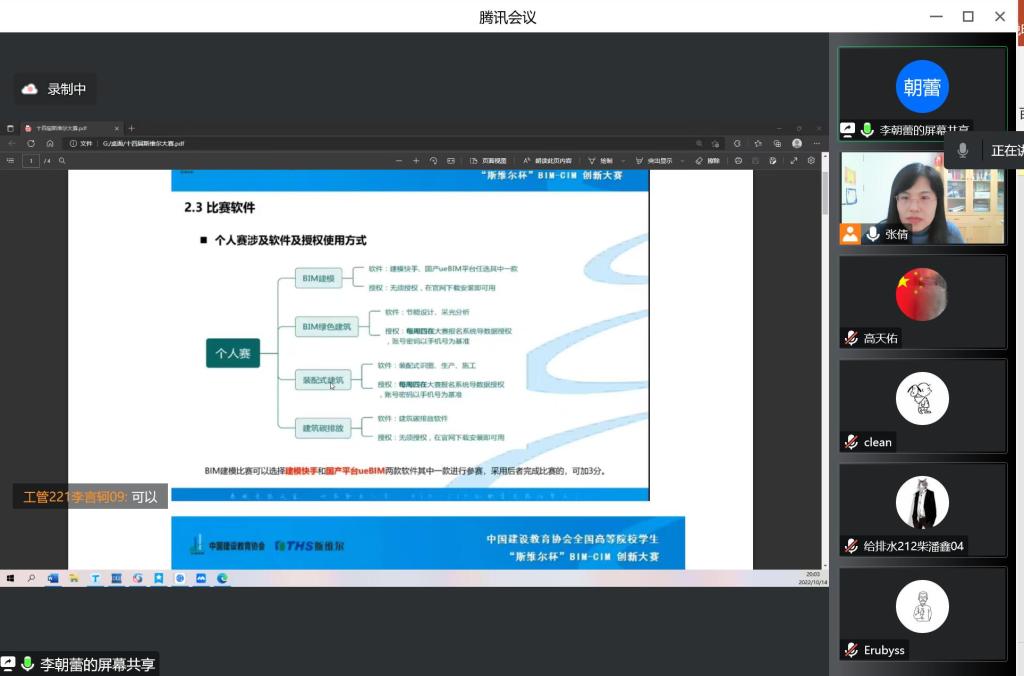Click the page view button in PDF toolbar

click(489, 160)
